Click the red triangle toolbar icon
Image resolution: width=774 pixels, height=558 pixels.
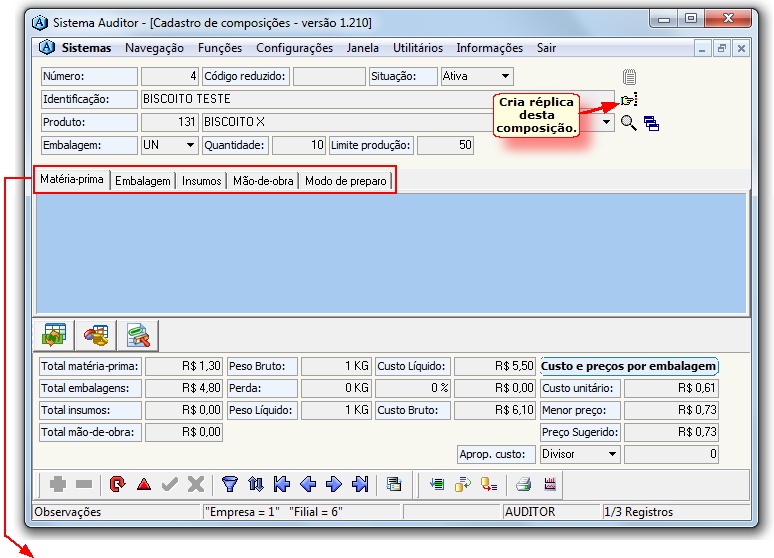click(143, 484)
